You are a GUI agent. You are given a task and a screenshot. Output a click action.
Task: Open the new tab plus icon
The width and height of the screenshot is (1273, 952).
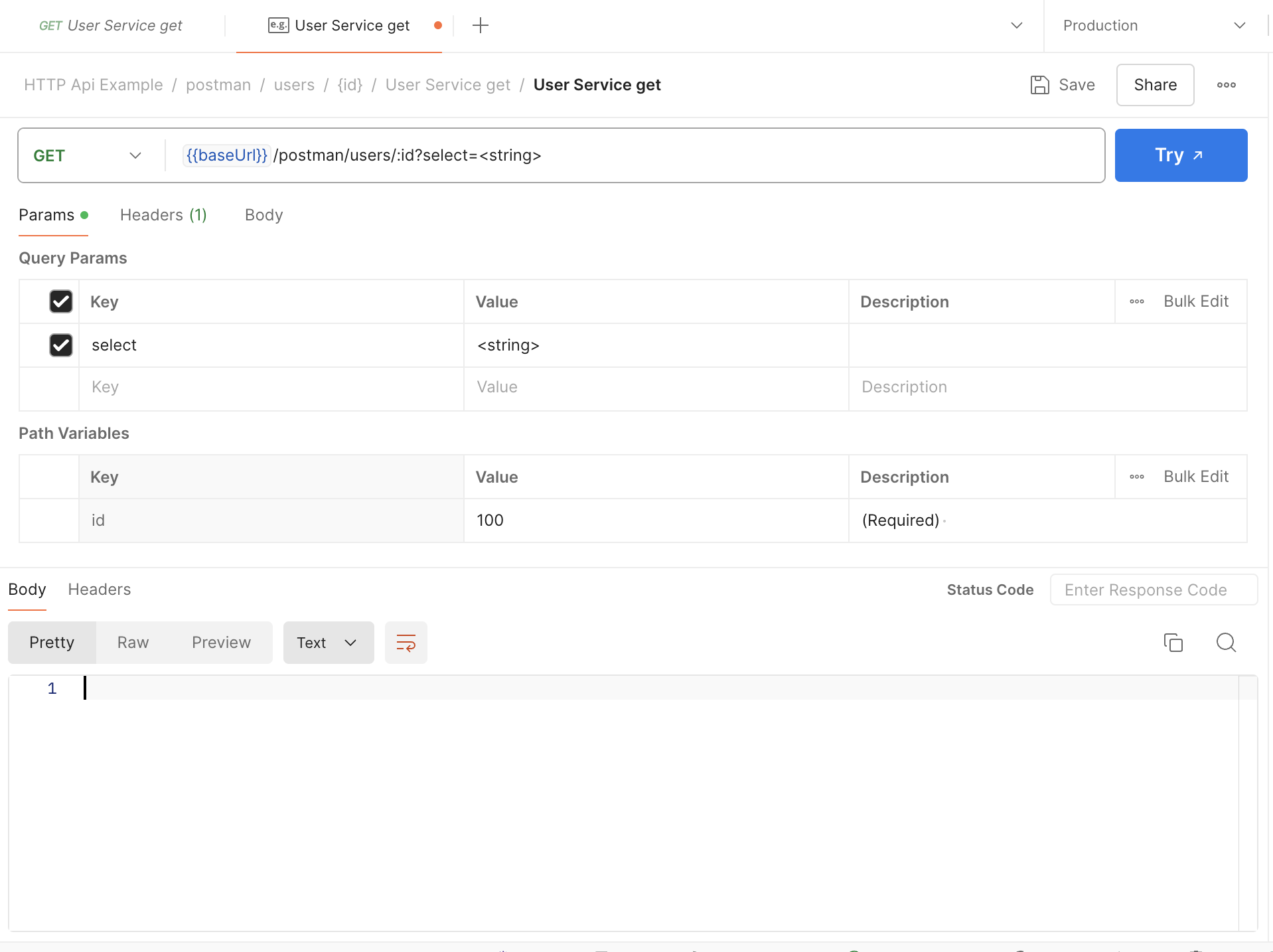pos(480,26)
